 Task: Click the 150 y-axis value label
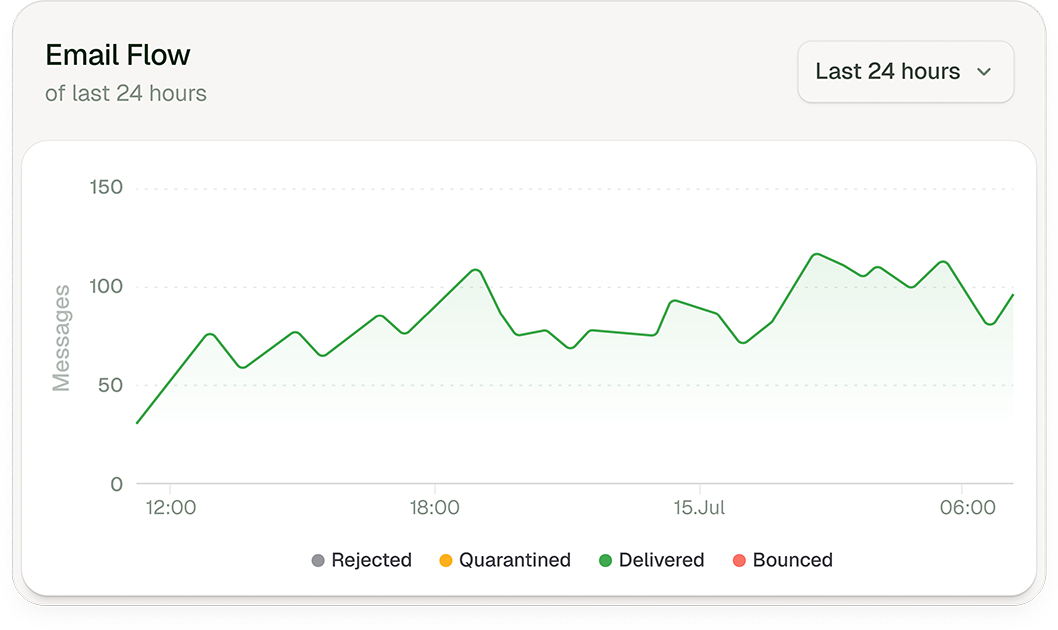(x=105, y=188)
